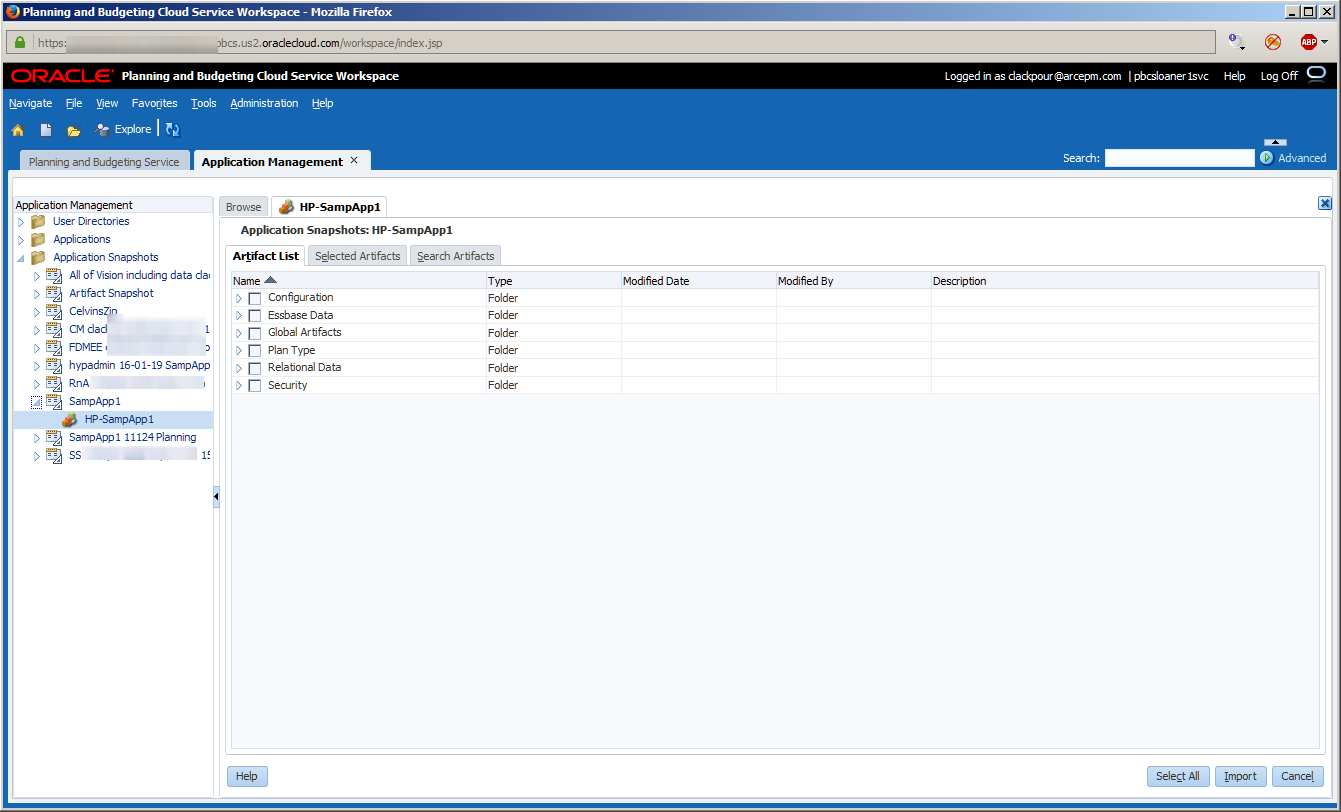Click the User Directories folder icon

(38, 222)
